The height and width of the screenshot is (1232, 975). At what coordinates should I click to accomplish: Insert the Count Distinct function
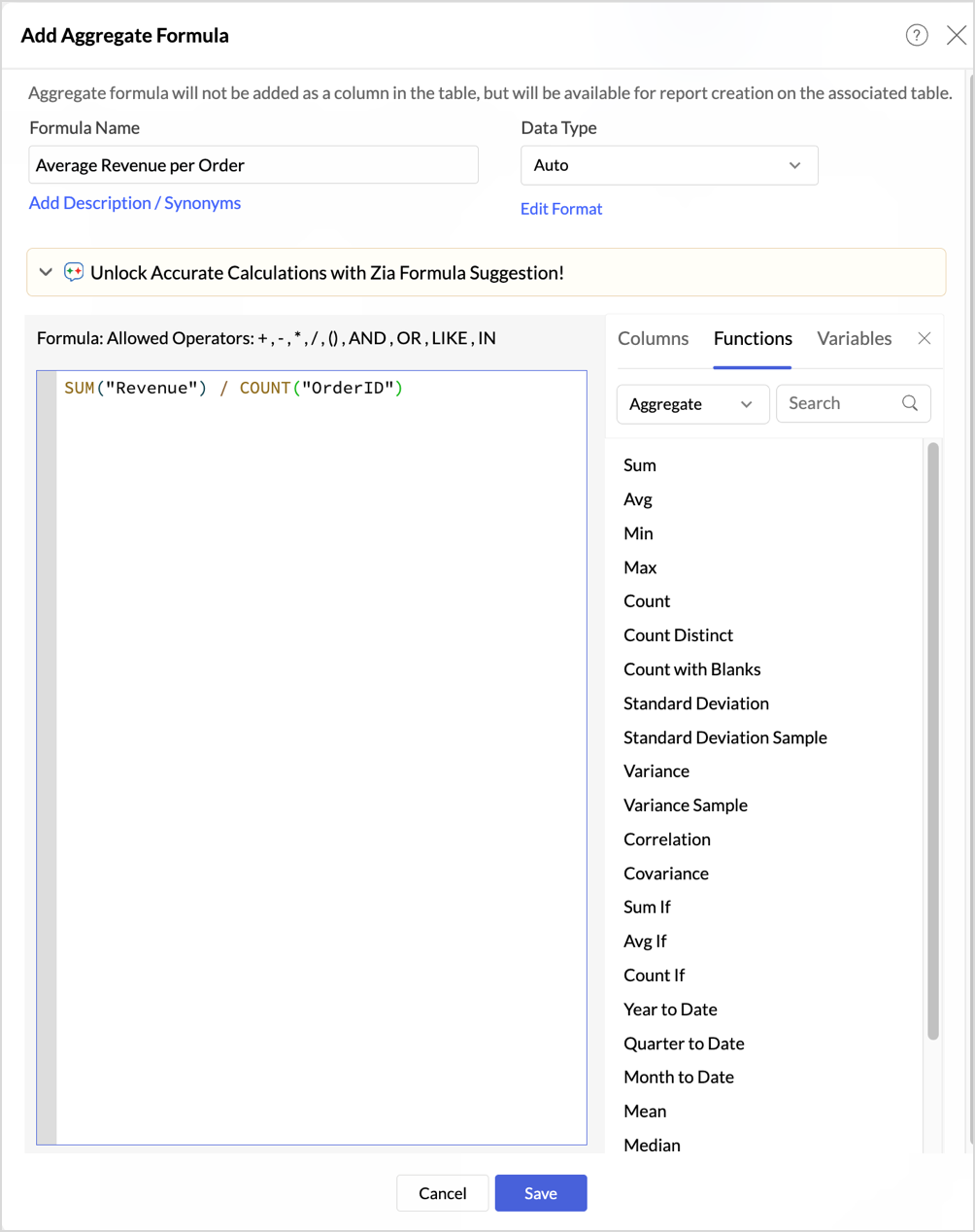pyautogui.click(x=678, y=635)
